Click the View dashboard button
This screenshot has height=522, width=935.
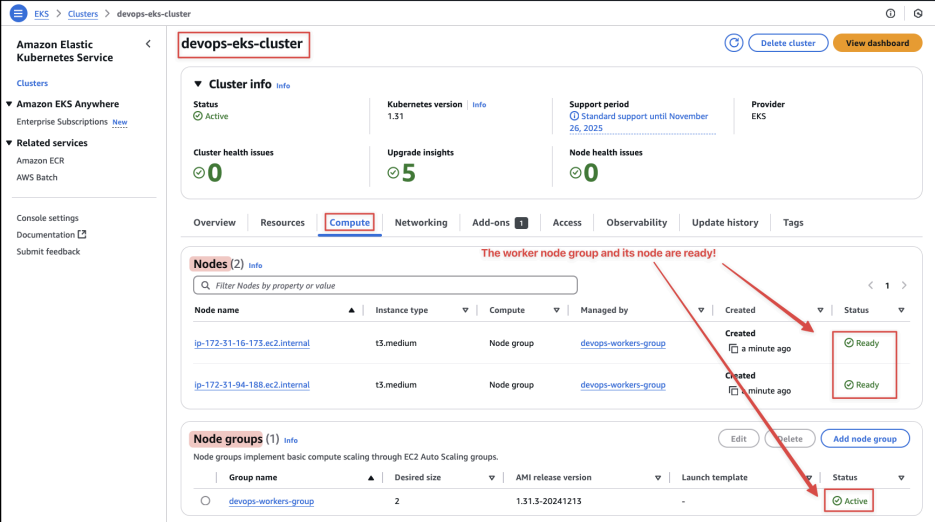[x=877, y=43]
